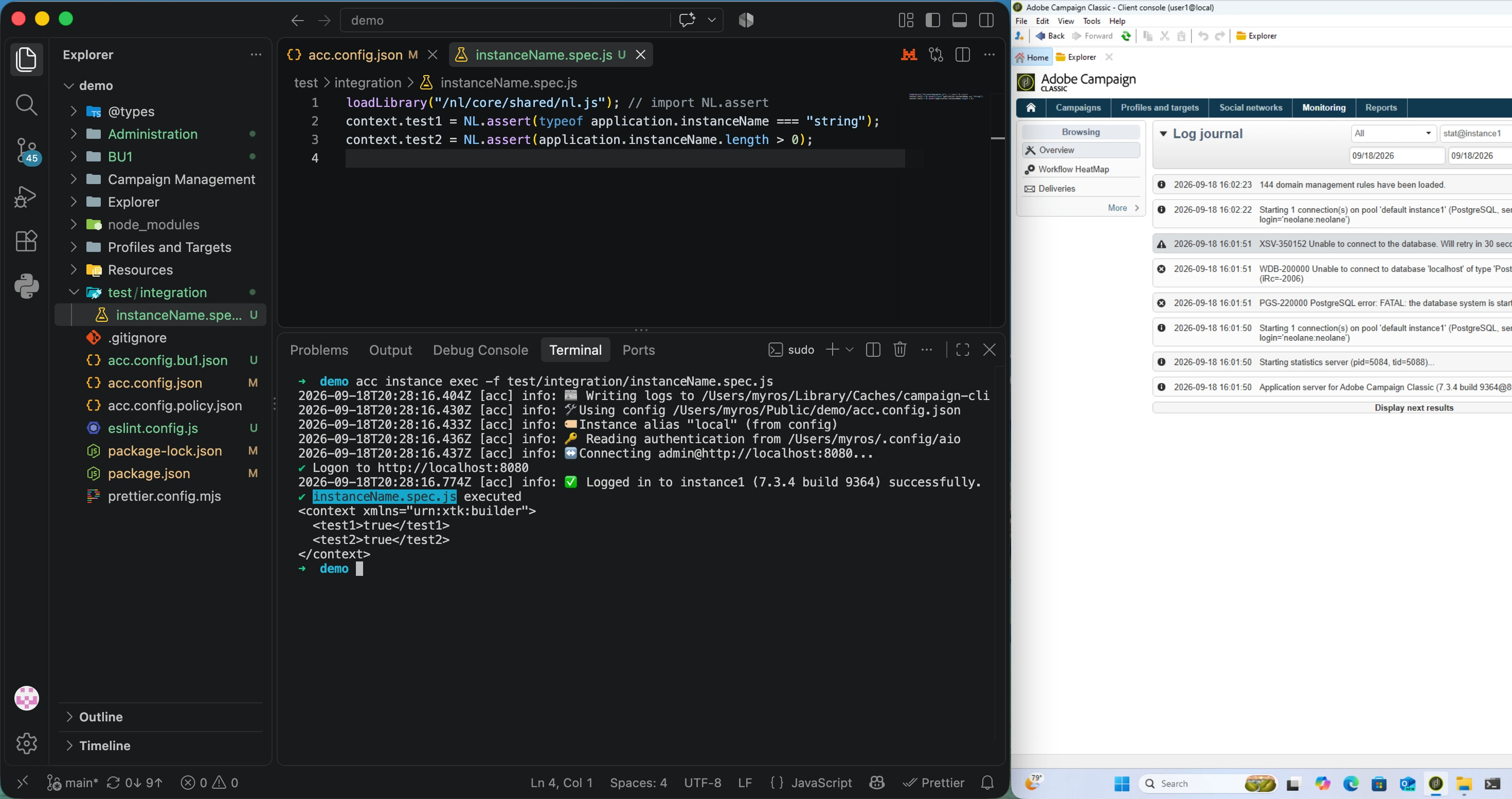Click the Copilot status icon in the status bar

tap(877, 783)
